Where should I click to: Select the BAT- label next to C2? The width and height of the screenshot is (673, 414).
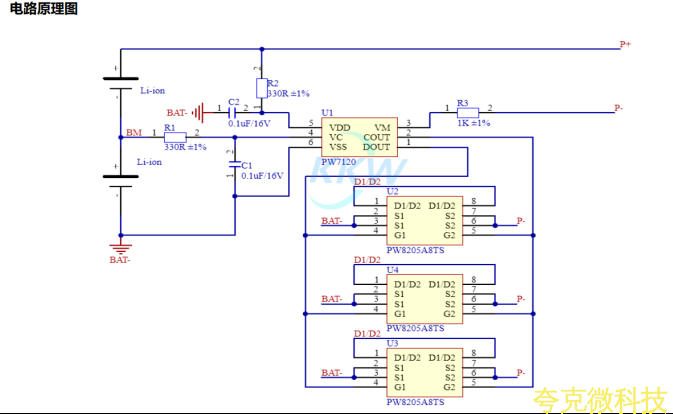(x=177, y=113)
